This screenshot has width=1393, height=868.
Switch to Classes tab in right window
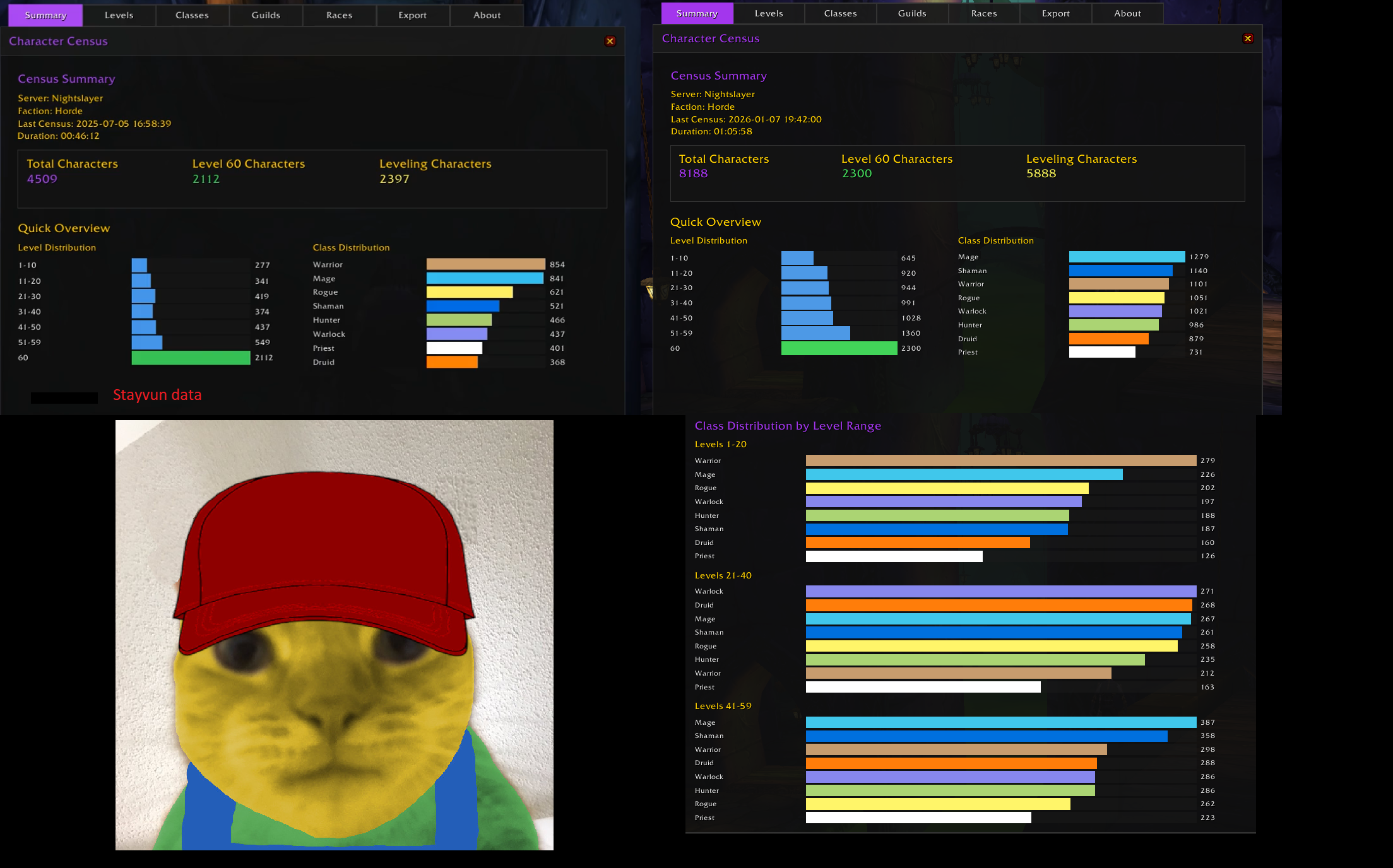[840, 13]
